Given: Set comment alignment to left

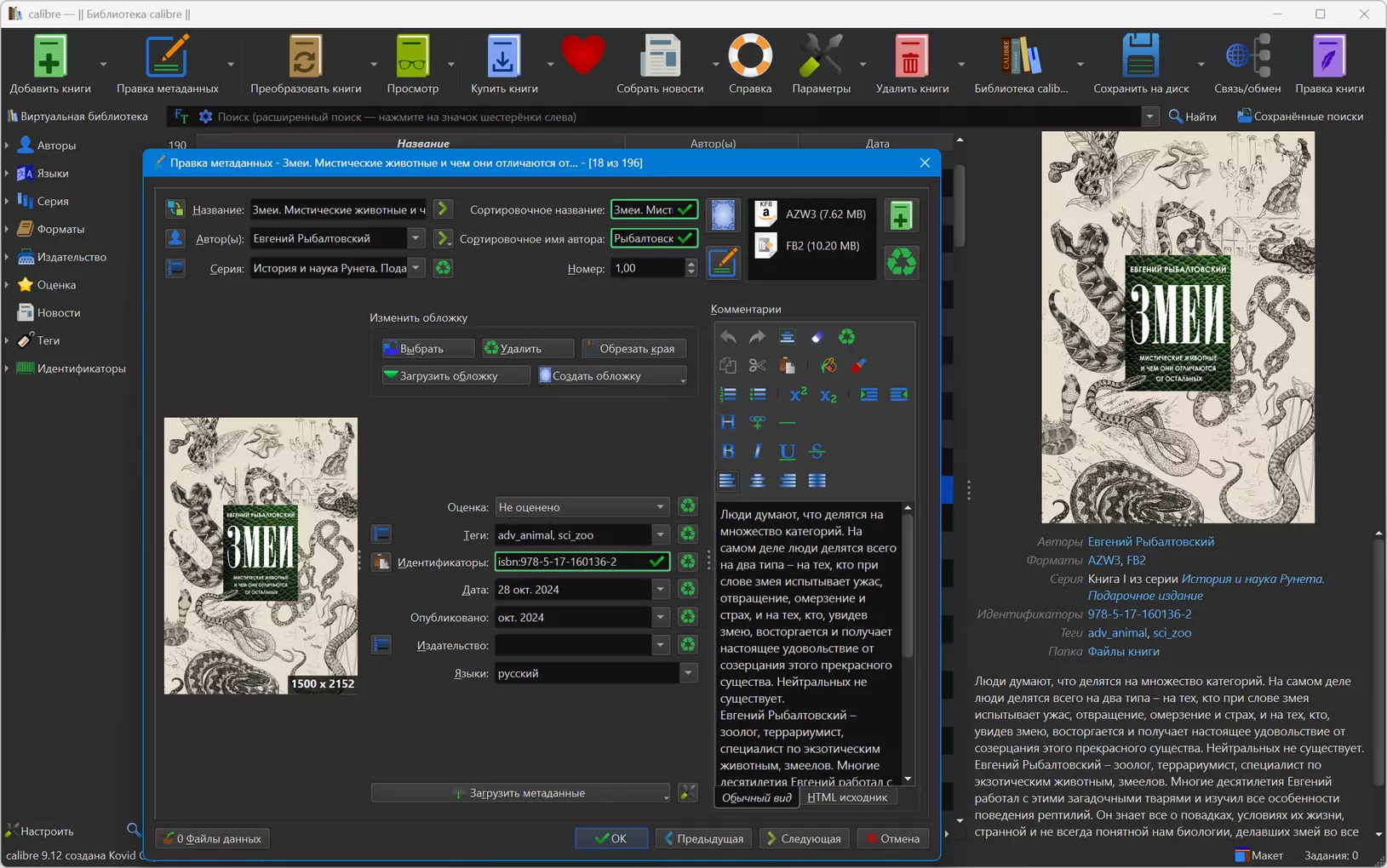Looking at the screenshot, I should pos(728,481).
